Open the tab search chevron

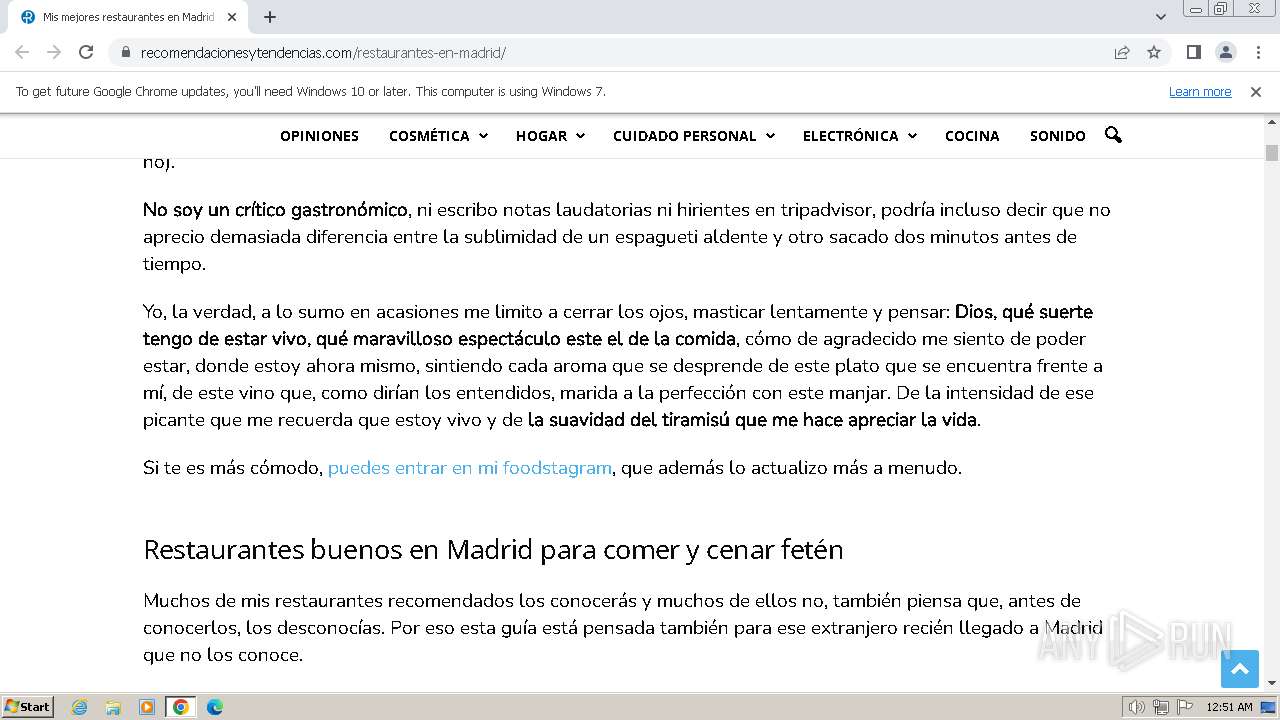(1160, 17)
